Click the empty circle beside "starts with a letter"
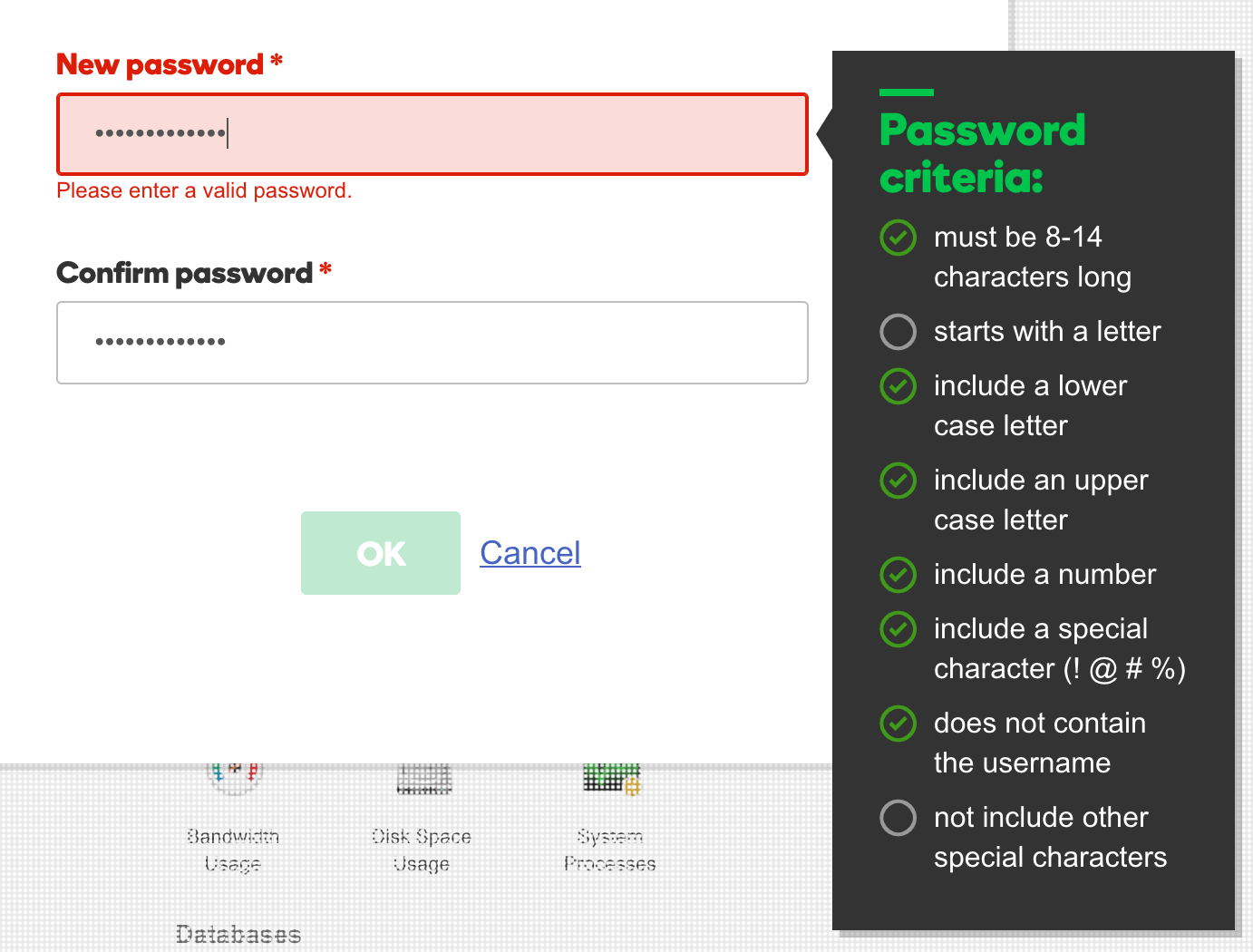Viewport: 1253px width, 952px height. (898, 332)
